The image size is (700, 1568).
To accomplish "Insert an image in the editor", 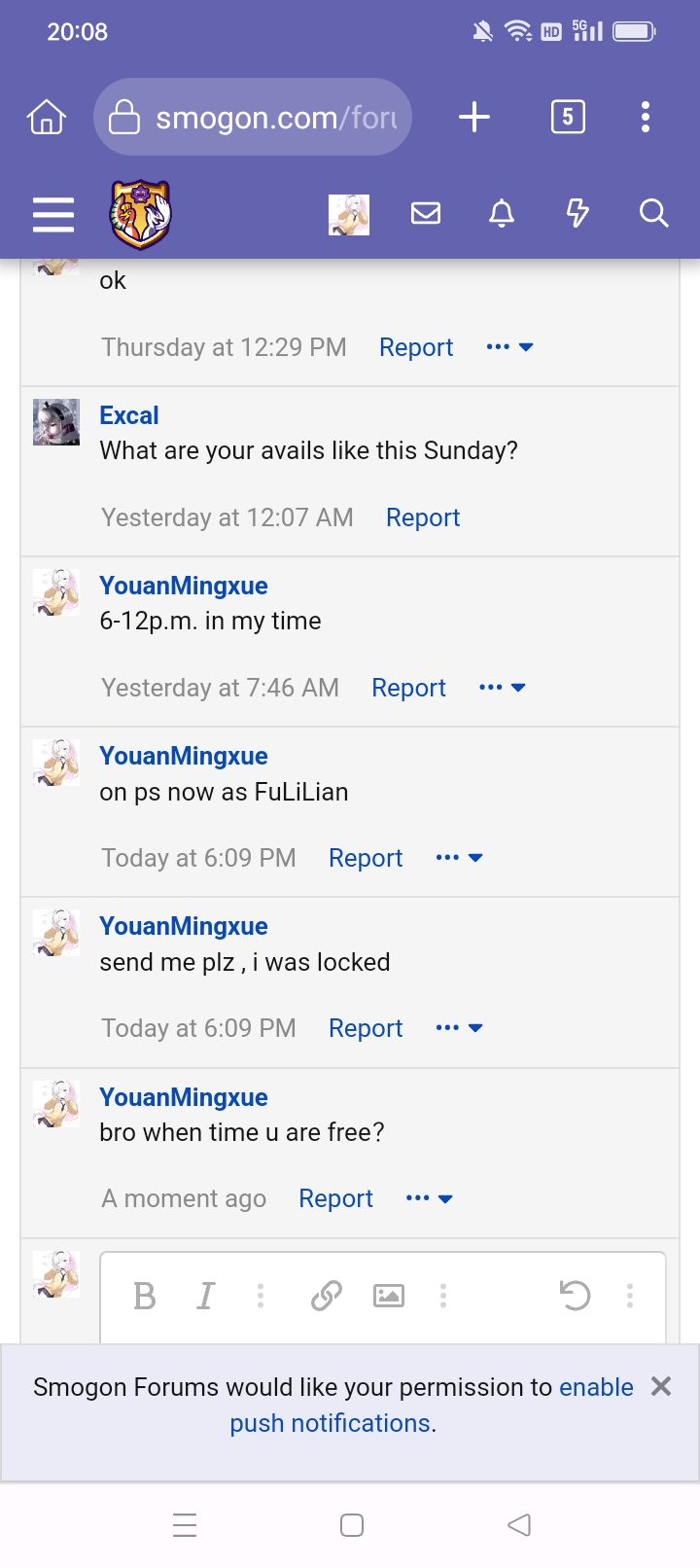I will point(389,1296).
